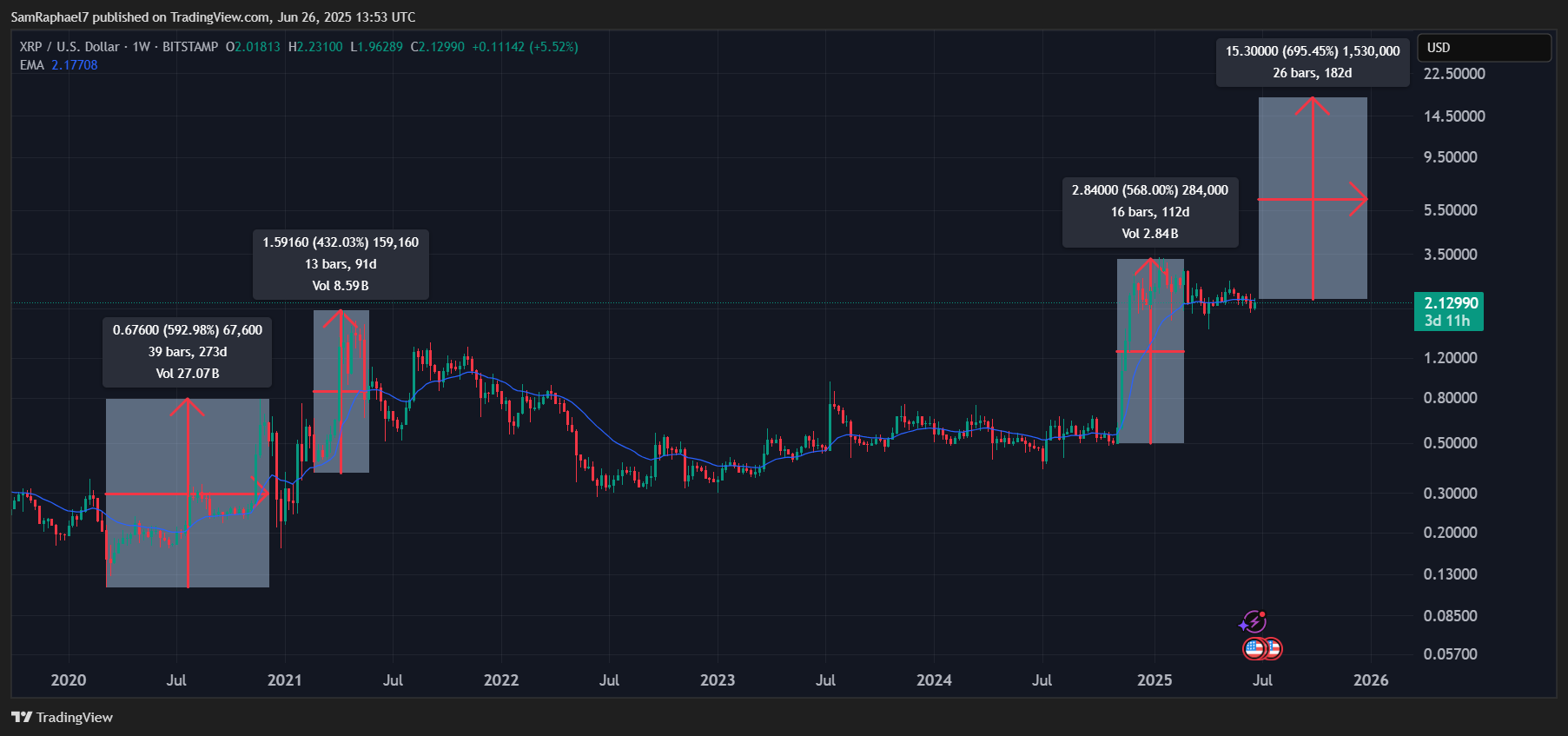Click the 1.20000 price axis label
Screen dimensions: 1568x736
(x=1451, y=358)
